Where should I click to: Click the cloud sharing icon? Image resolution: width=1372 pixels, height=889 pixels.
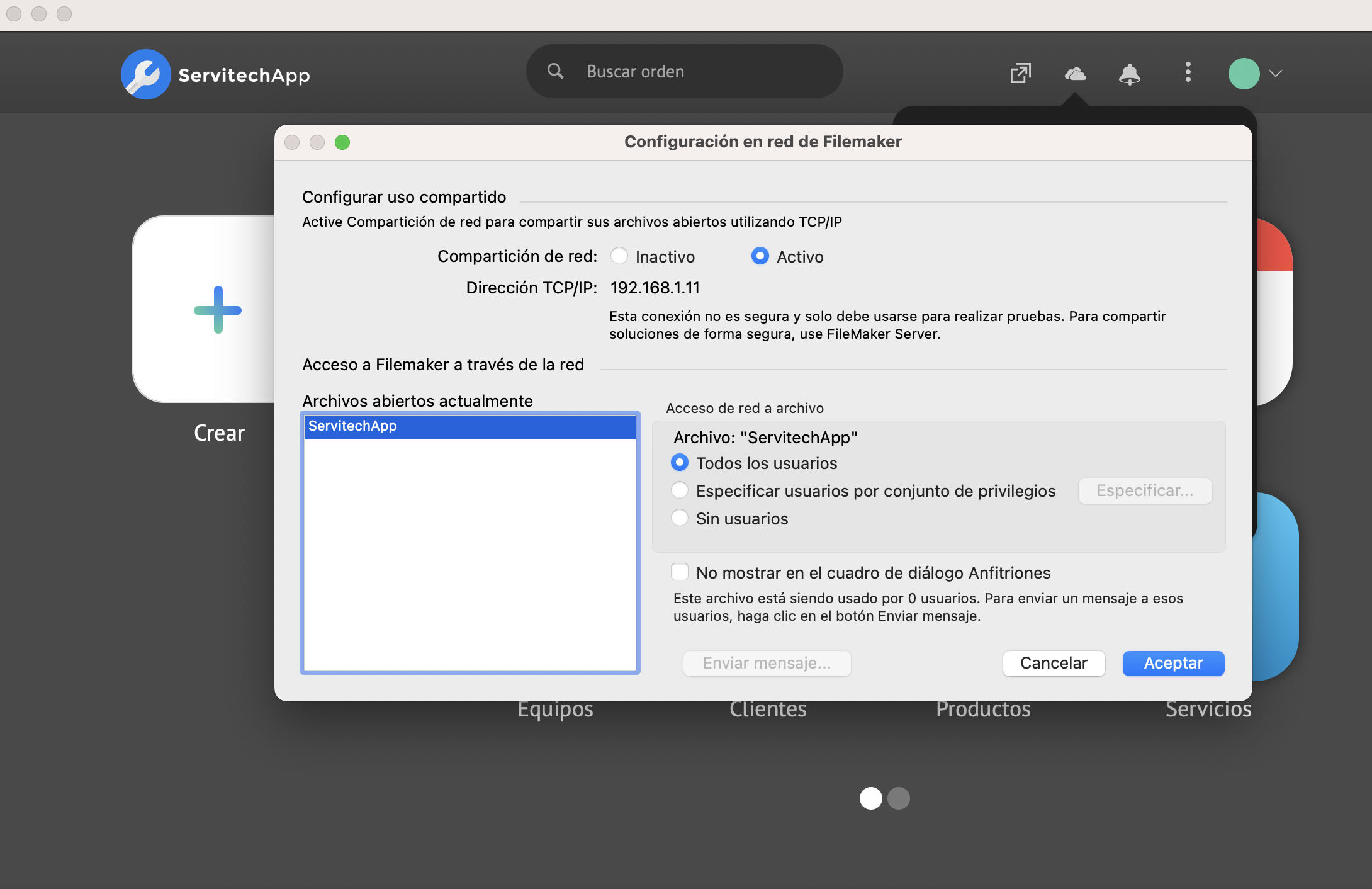(x=1075, y=74)
